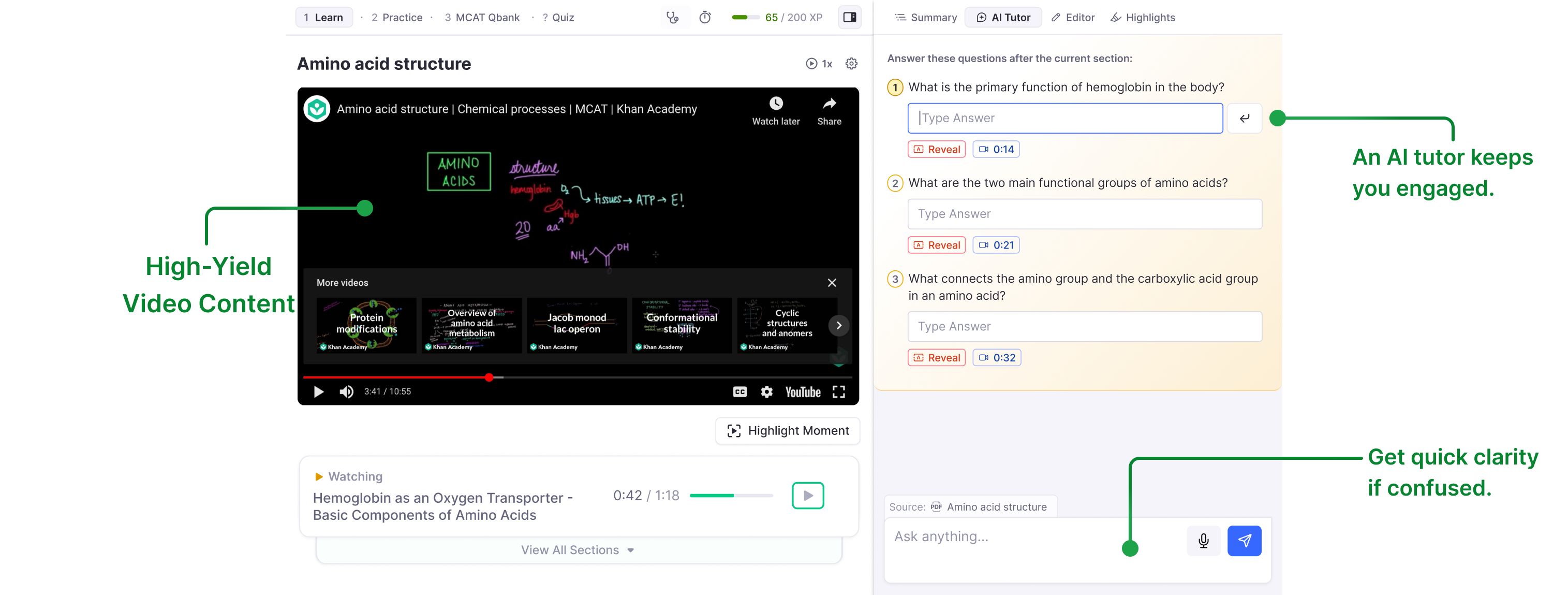
Task: Switch to the Summary tab
Action: click(x=926, y=18)
